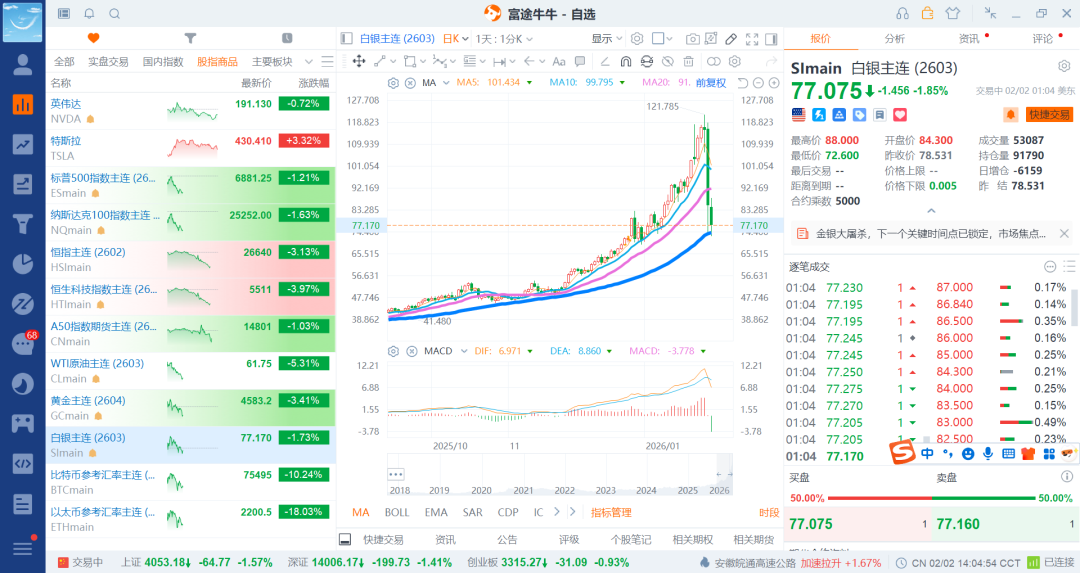Zoom in the chart with plus button
This screenshot has height=573, width=1080.
click(773, 83)
